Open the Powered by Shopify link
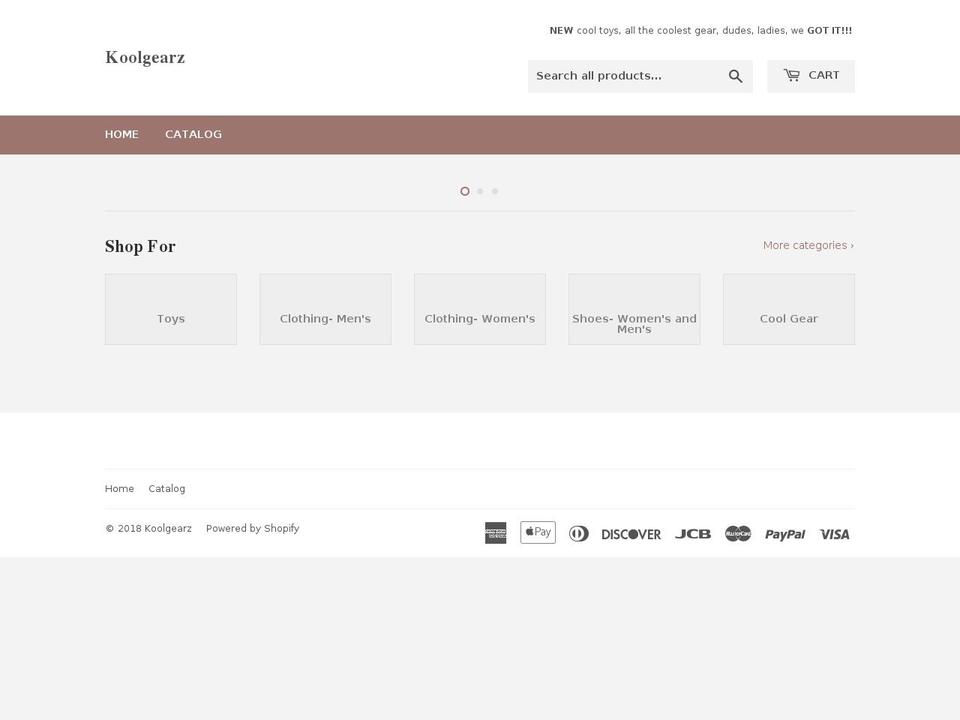Image resolution: width=960 pixels, height=720 pixels. pyautogui.click(x=252, y=528)
